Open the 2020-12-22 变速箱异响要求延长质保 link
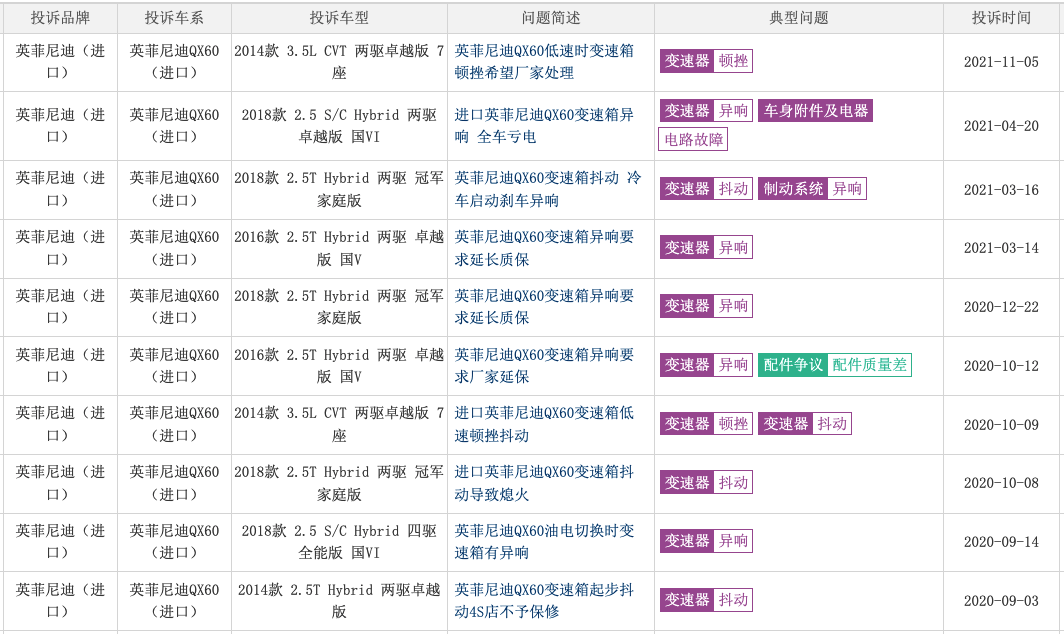Image resolution: width=1064 pixels, height=634 pixels. point(544,307)
